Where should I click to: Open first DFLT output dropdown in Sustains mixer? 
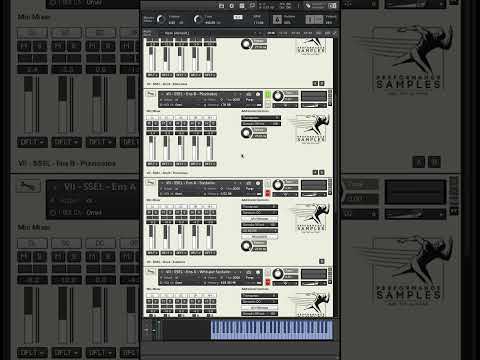(x=152, y=253)
